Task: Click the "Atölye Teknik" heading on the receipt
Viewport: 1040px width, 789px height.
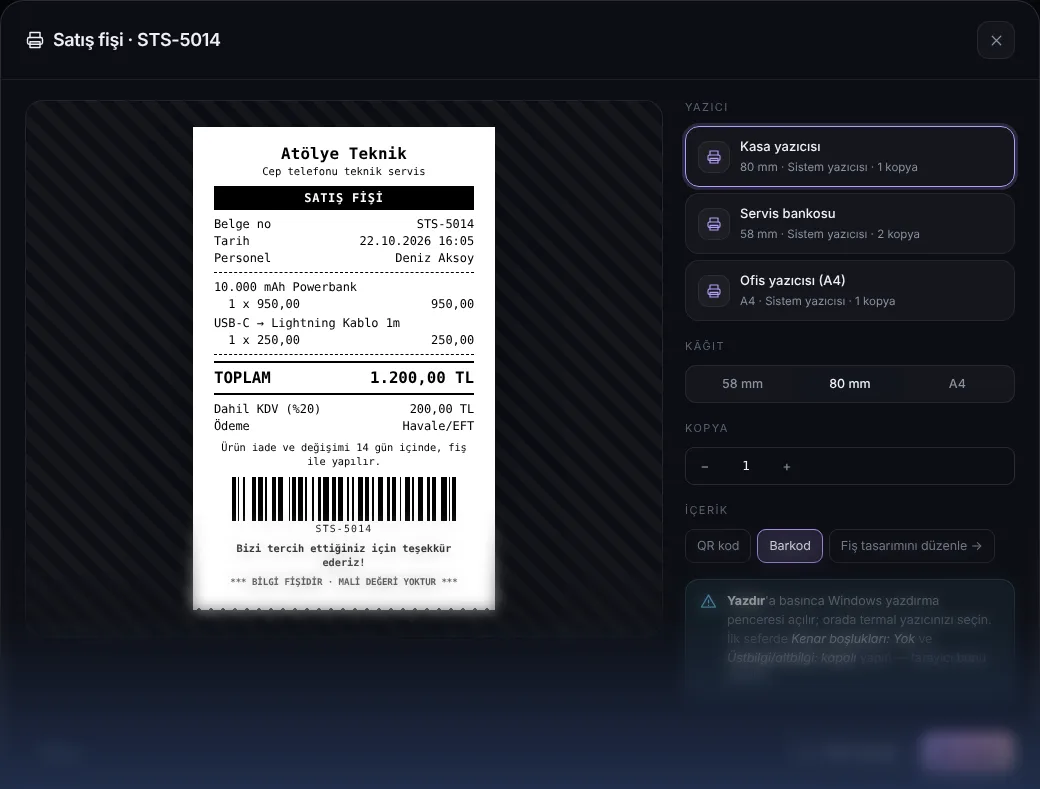Action: pos(344,154)
